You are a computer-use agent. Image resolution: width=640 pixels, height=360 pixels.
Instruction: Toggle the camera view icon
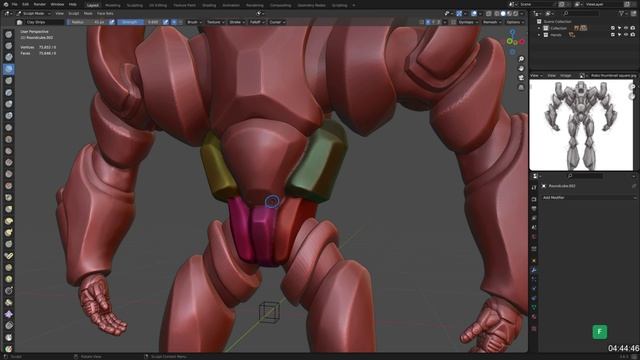pos(521,78)
